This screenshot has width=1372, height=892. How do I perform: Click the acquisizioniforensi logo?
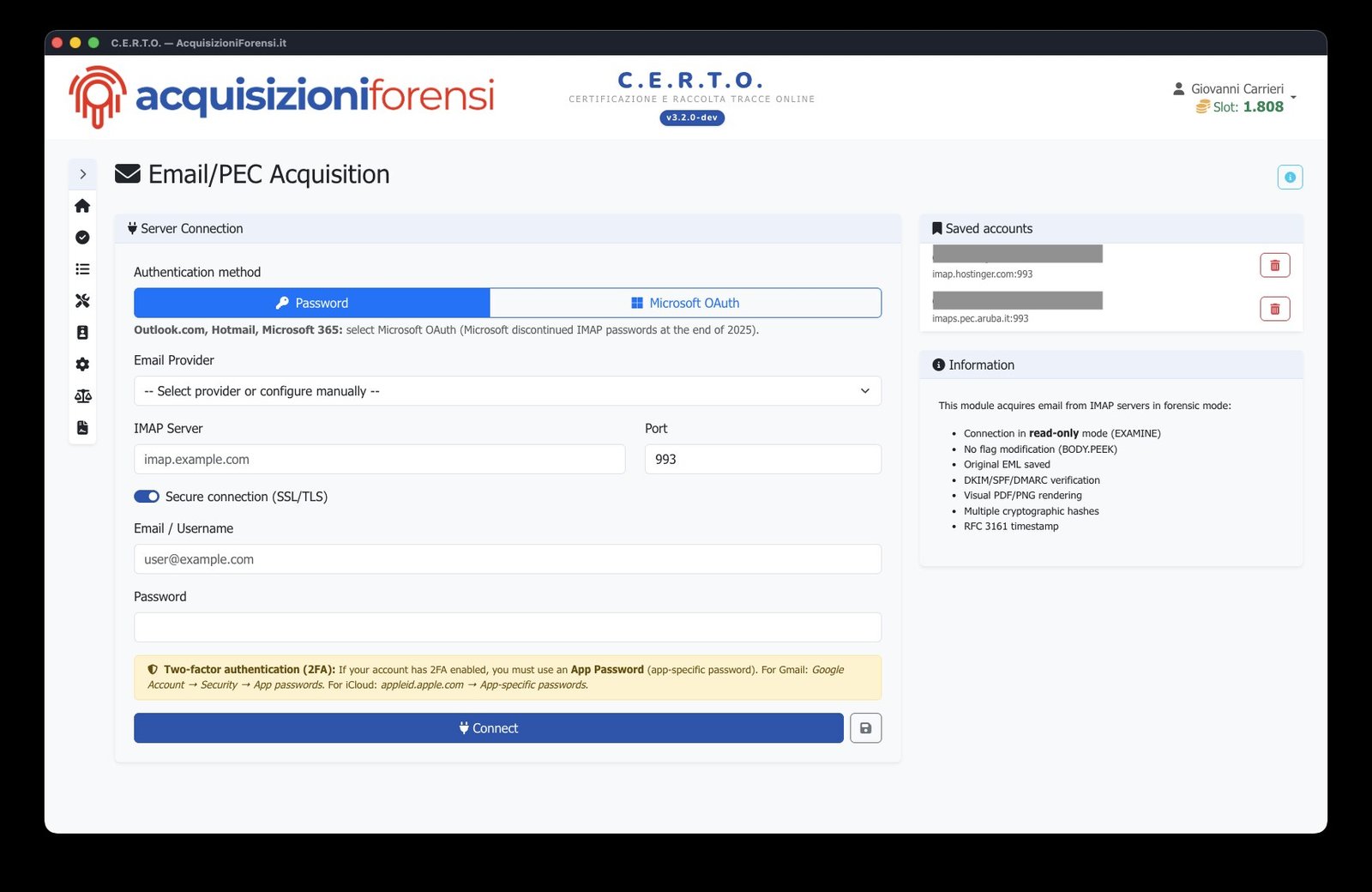[x=281, y=97]
